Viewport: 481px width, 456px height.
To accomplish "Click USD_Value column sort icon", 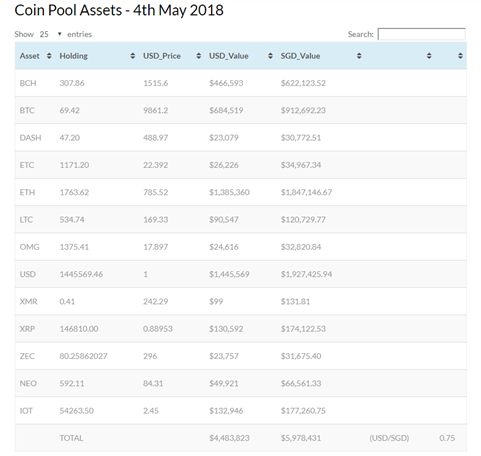I will [x=270, y=56].
